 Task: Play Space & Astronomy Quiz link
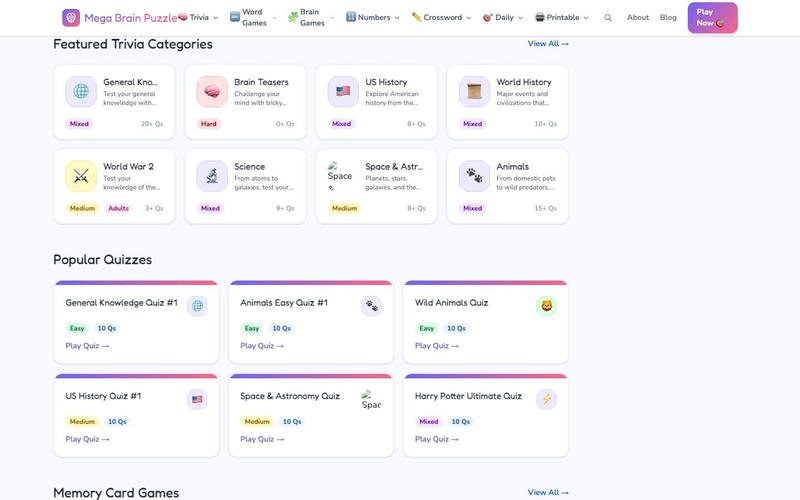pos(262,439)
